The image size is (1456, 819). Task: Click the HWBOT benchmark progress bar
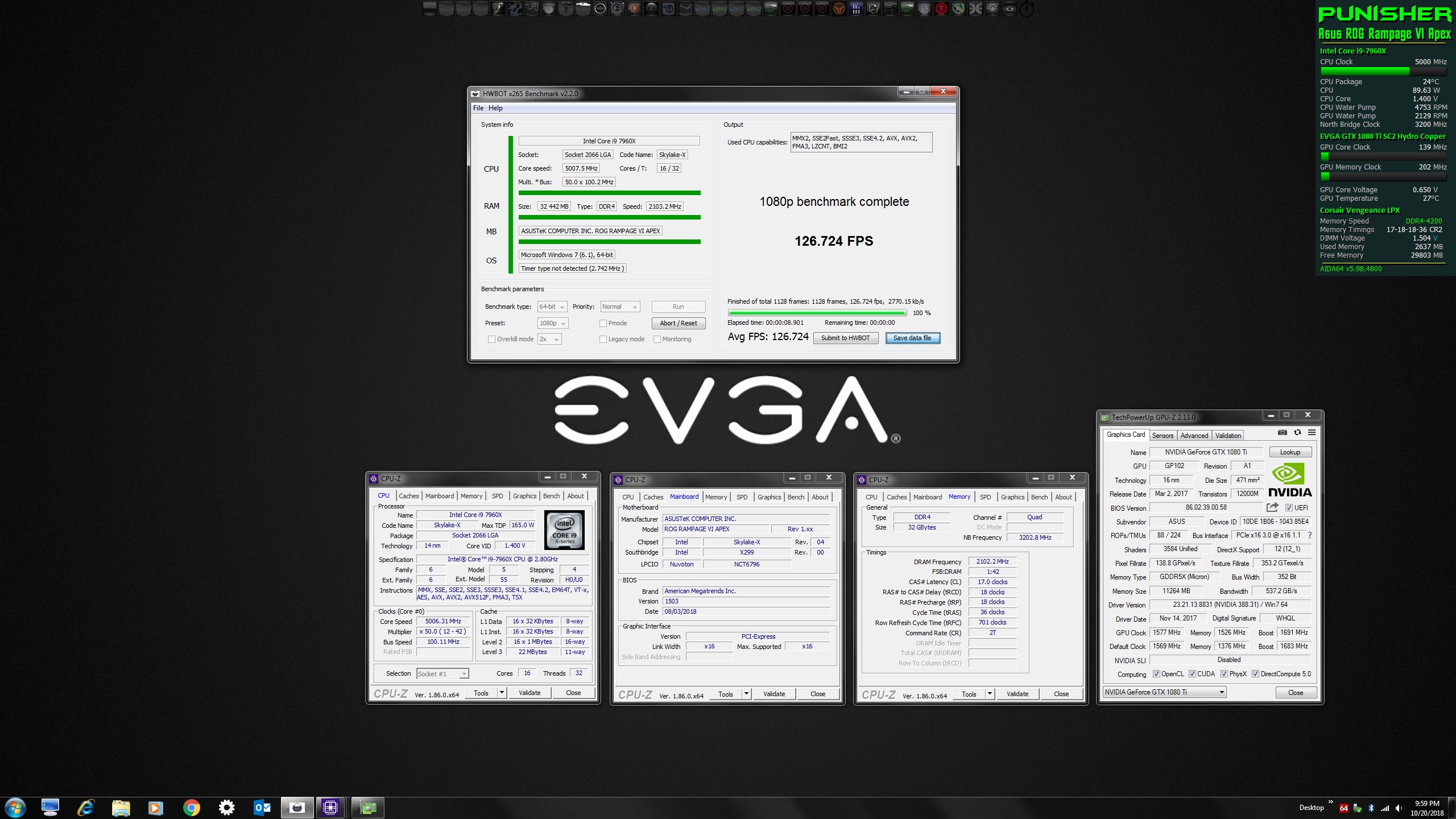[x=817, y=313]
